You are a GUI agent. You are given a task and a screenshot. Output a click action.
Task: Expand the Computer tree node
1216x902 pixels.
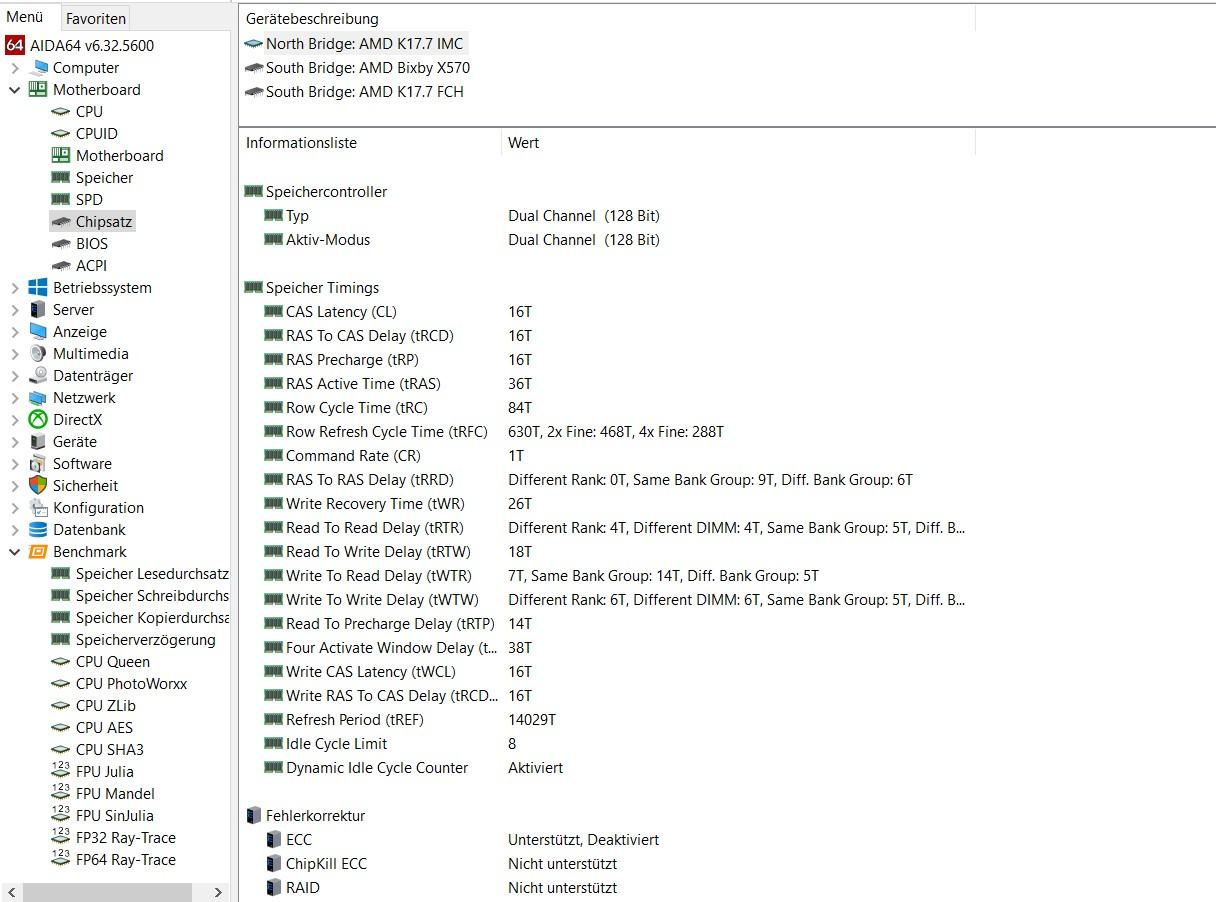[15, 68]
